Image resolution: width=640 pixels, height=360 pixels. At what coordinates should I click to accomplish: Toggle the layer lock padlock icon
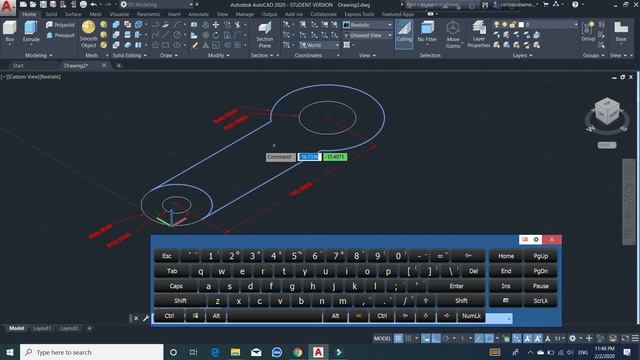click(x=513, y=25)
